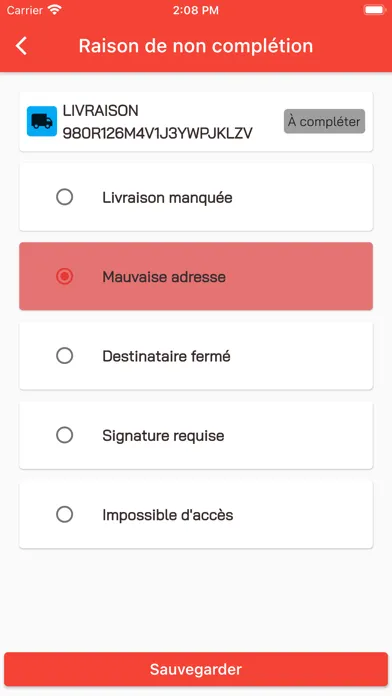Tap the 2:08 PM clock

(196, 10)
